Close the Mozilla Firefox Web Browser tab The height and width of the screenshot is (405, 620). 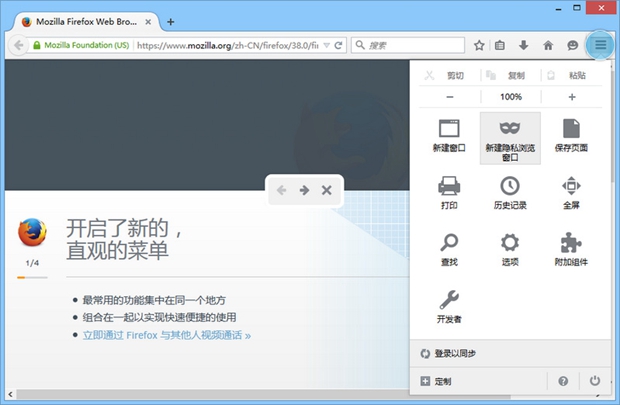point(148,22)
